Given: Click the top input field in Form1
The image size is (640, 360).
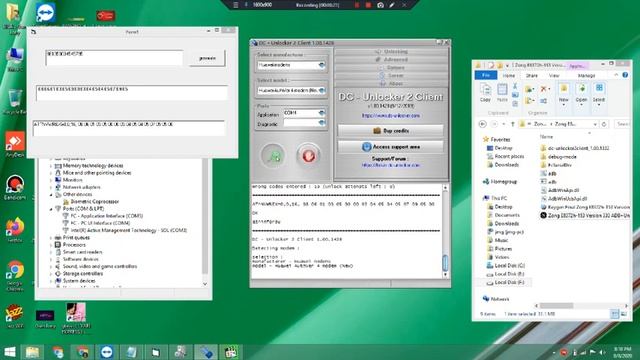Looking at the screenshot, I should pyautogui.click(x=114, y=58).
